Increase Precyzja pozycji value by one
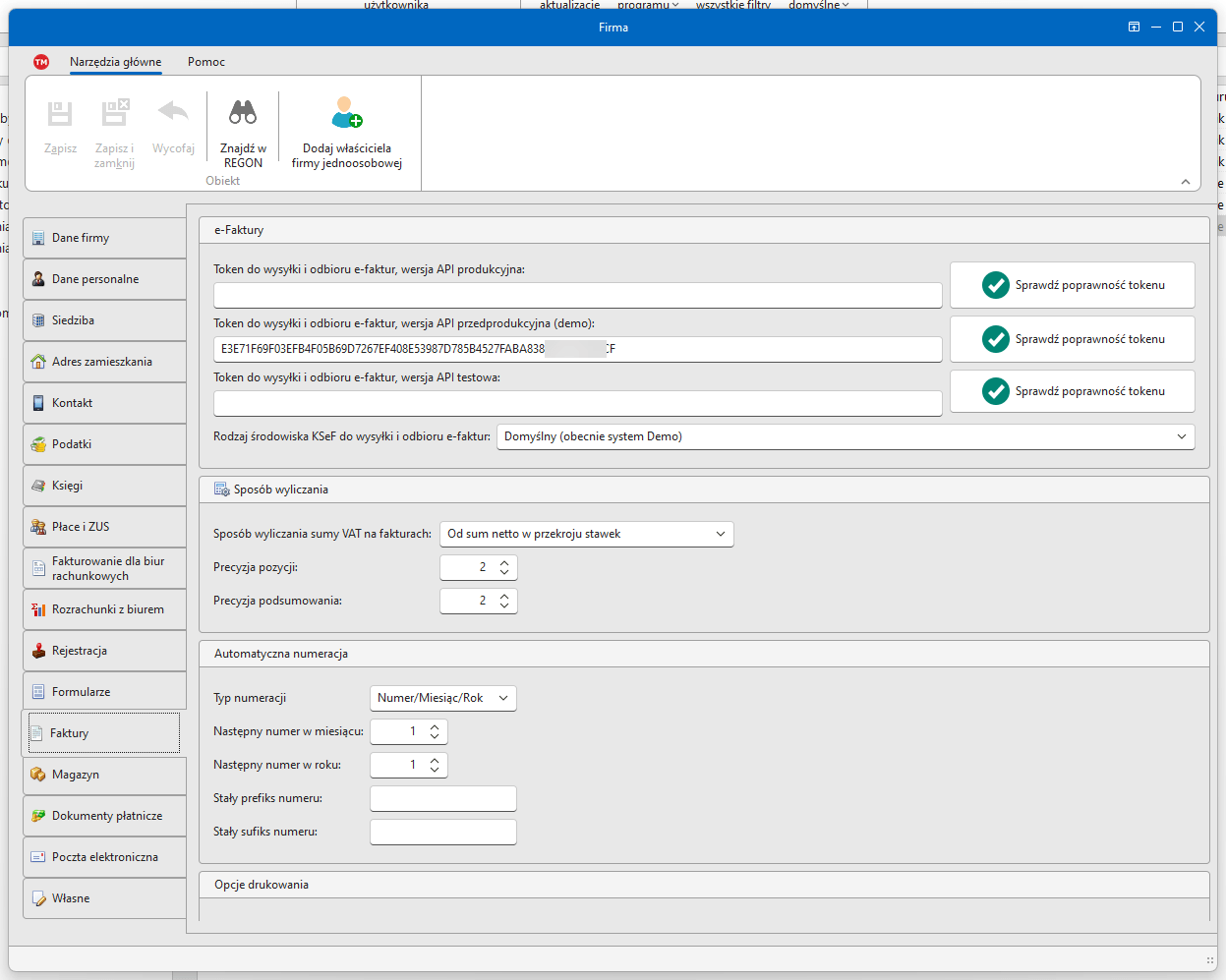 point(504,562)
